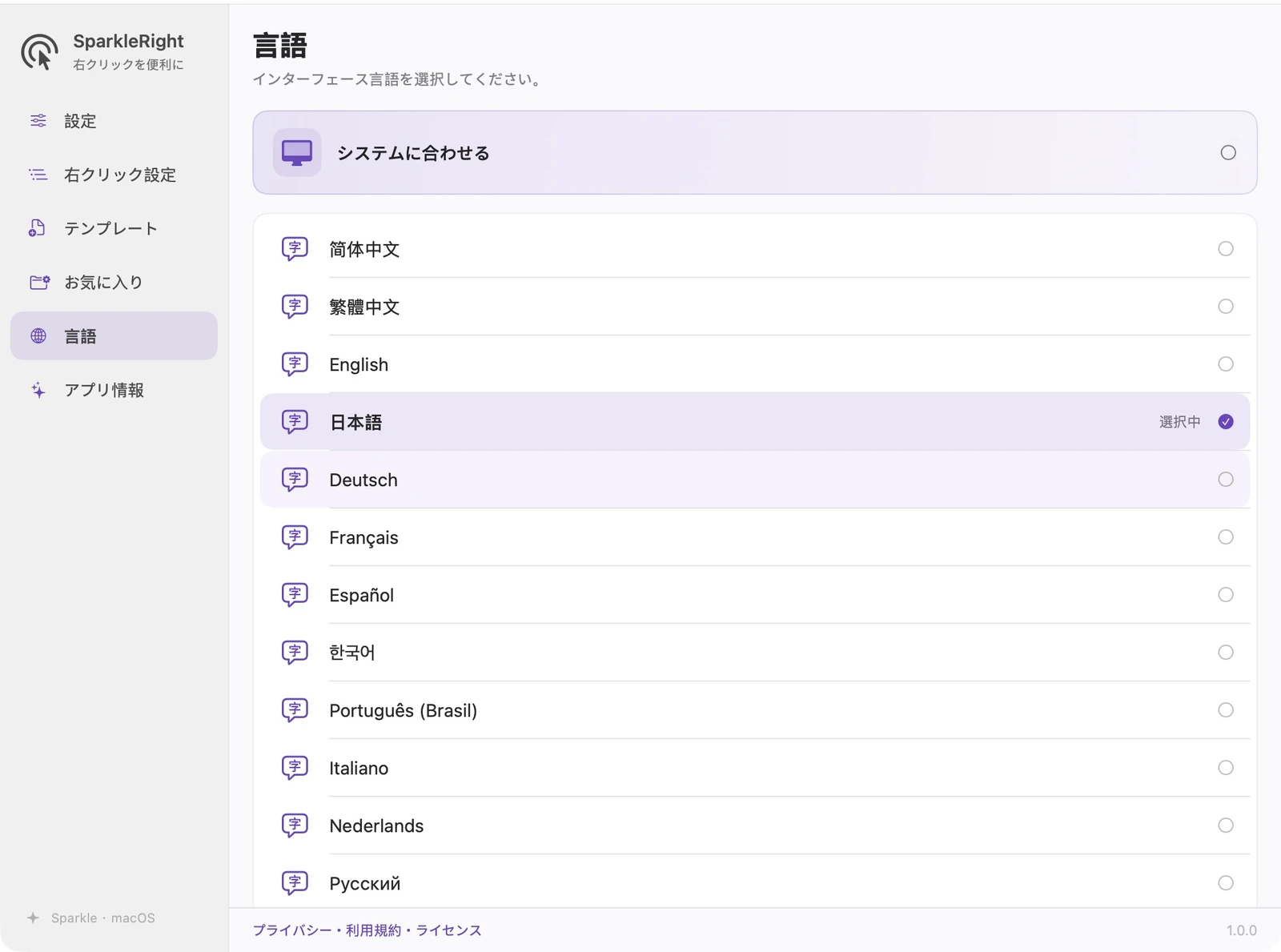The image size is (1281, 952).
Task: Click the list icon beside 右クリック設定
Action: [38, 175]
